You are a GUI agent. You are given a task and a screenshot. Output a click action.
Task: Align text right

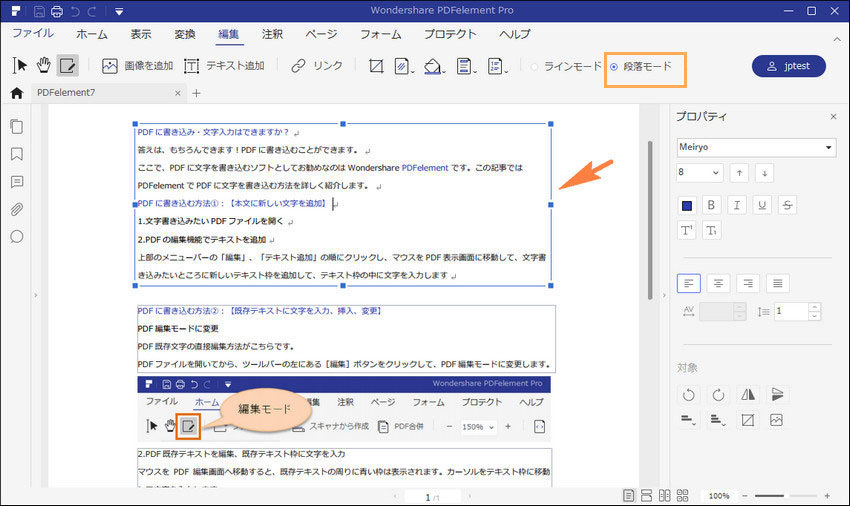(748, 283)
